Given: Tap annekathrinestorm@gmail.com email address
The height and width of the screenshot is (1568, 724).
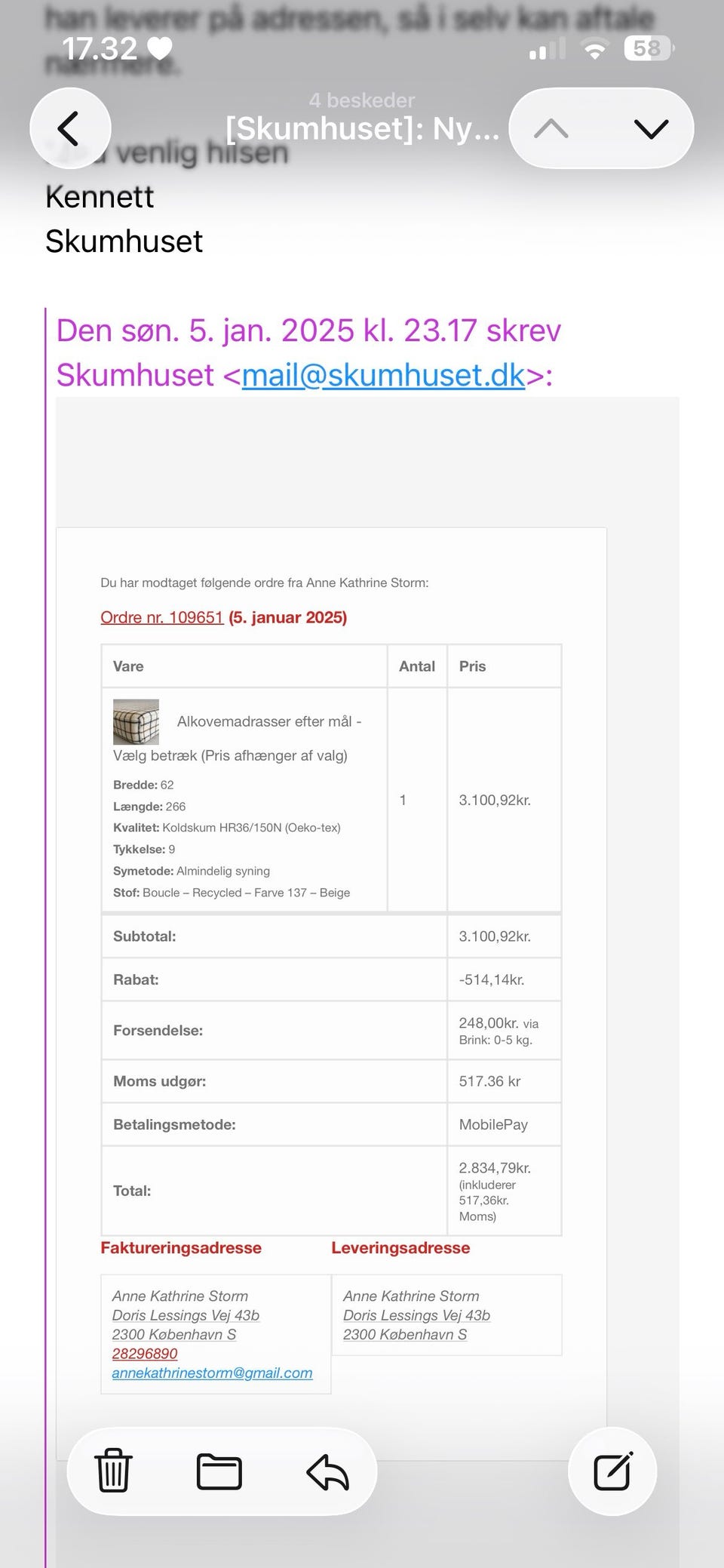Looking at the screenshot, I should coord(212,1373).
